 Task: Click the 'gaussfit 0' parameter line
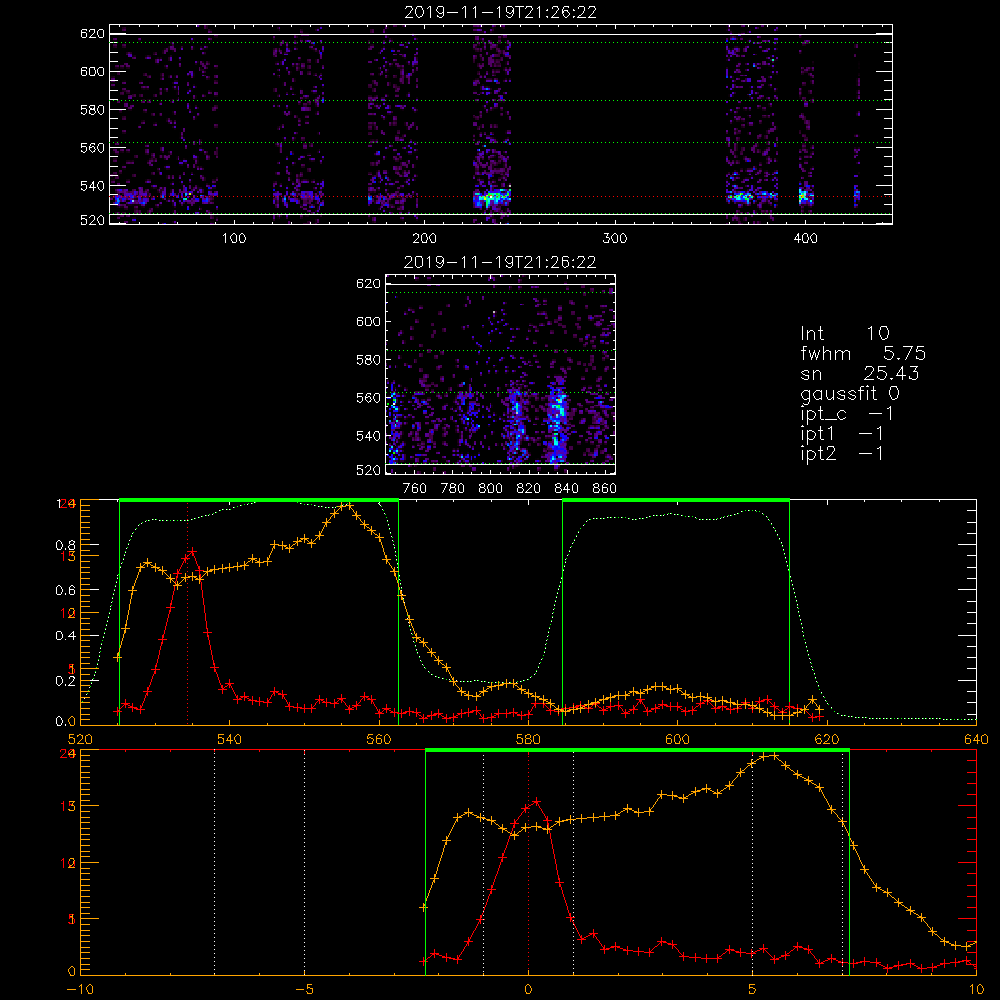coord(849,393)
